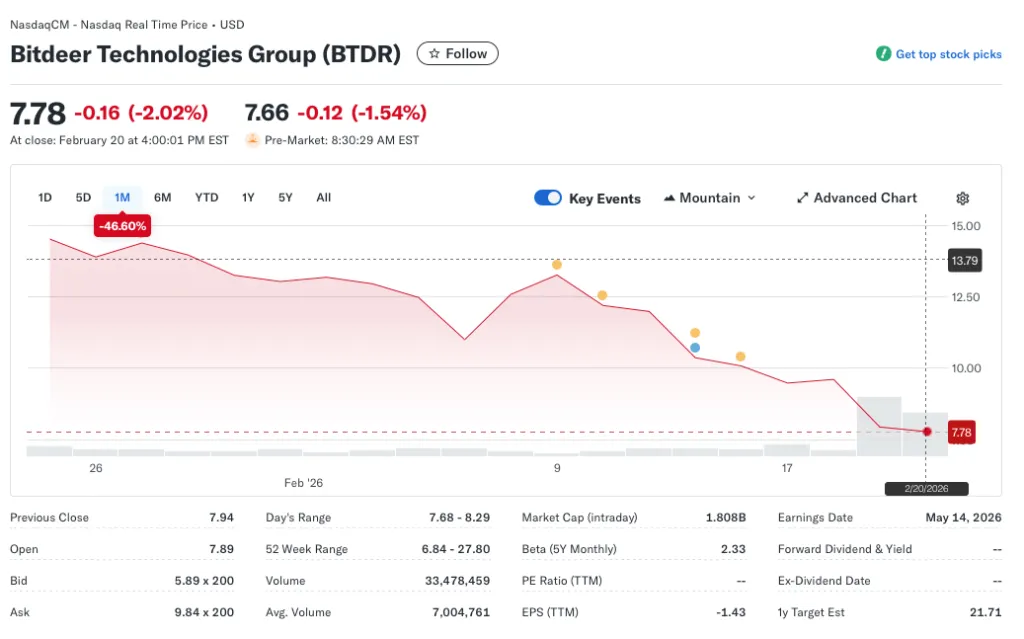Screen dimensions: 1024x639
Task: Click the last orange event dot before Feb 17
Action: pyautogui.click(x=741, y=357)
